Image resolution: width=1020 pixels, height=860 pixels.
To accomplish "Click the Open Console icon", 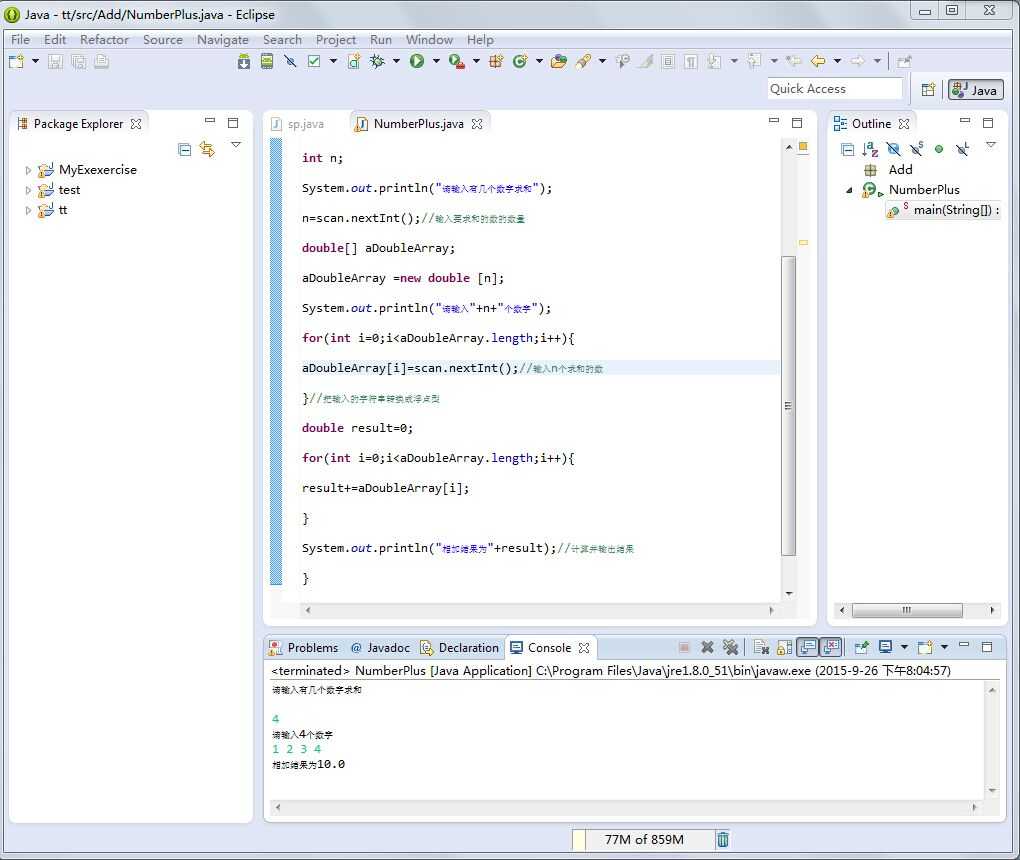I will click(925, 647).
